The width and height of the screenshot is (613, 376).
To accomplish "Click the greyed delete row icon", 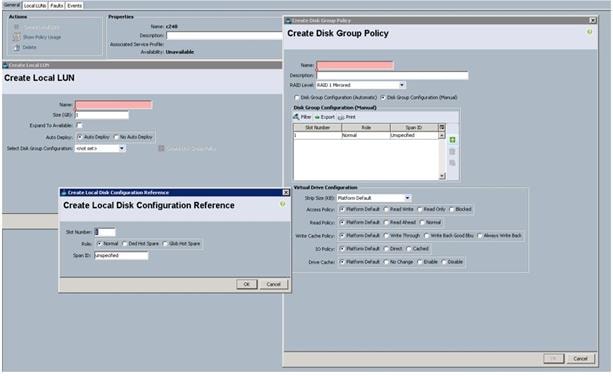I will click(x=452, y=152).
